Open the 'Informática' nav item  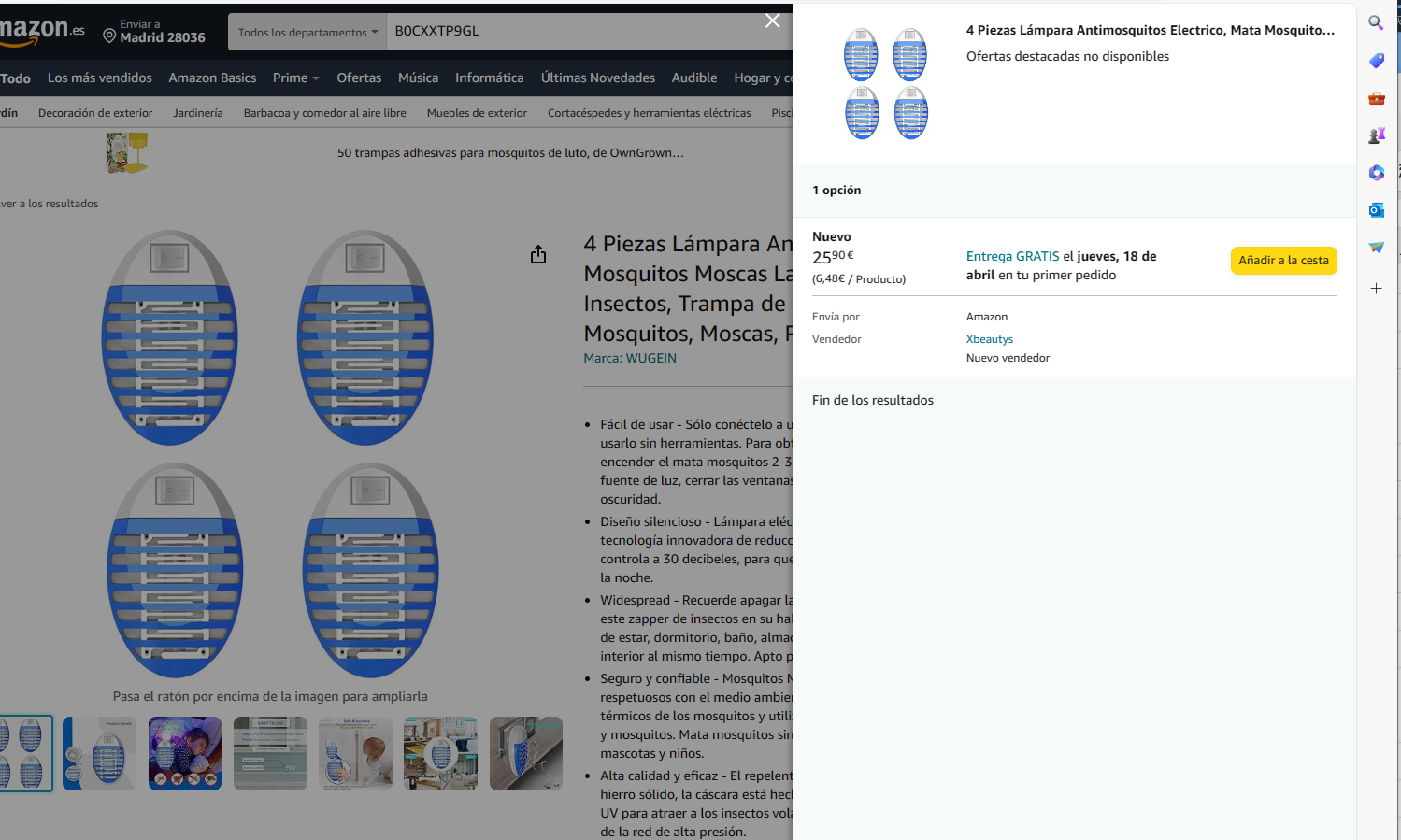tap(490, 78)
